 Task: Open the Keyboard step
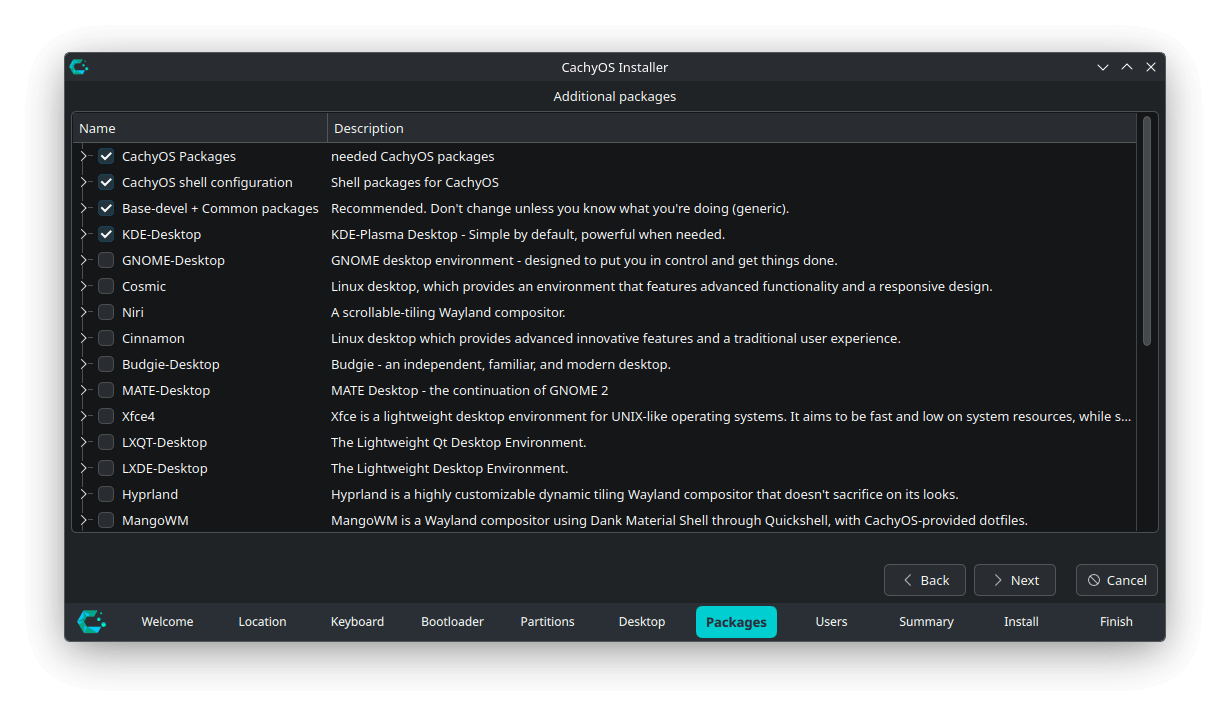pos(357,622)
